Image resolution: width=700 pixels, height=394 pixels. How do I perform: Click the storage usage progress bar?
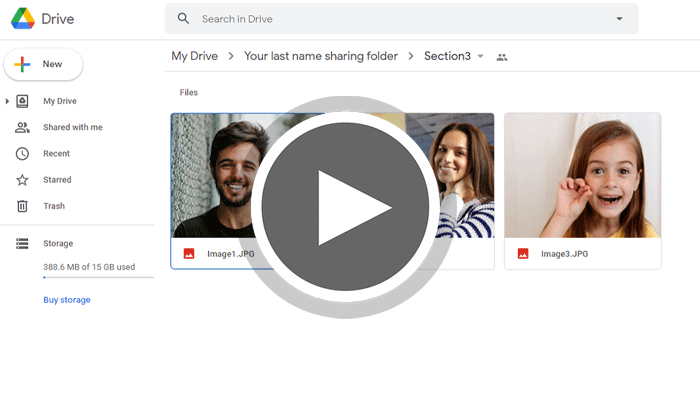coord(98,278)
